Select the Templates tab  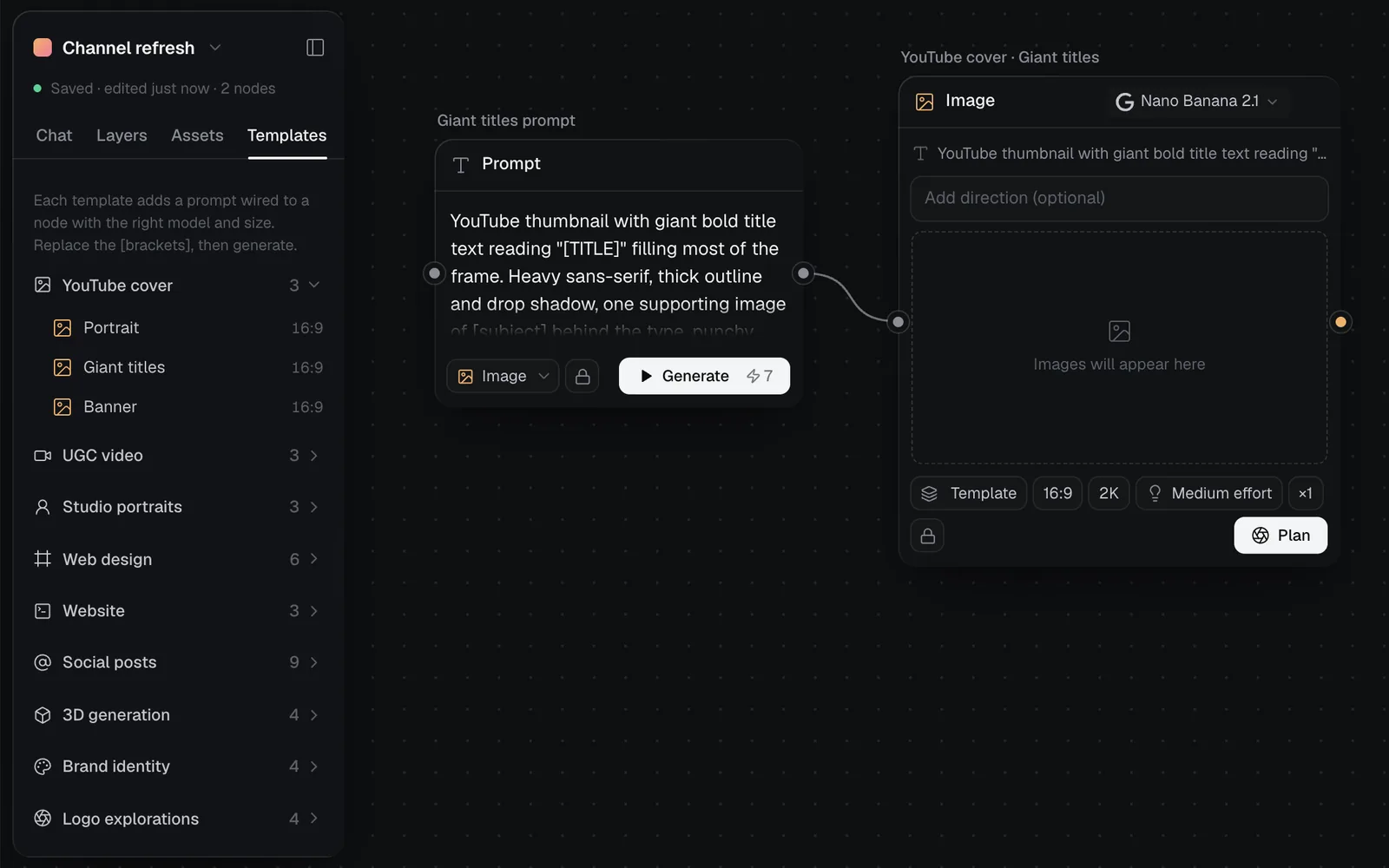coord(286,135)
